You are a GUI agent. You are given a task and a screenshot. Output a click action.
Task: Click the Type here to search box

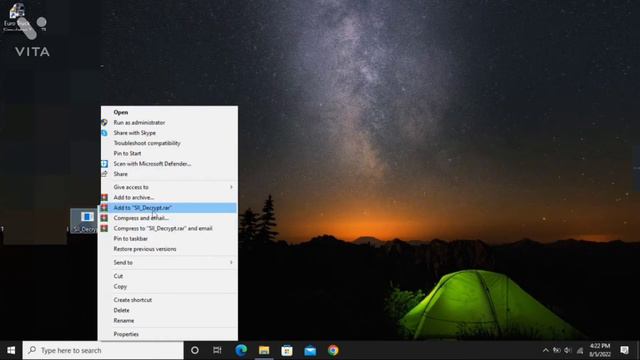[103, 350]
